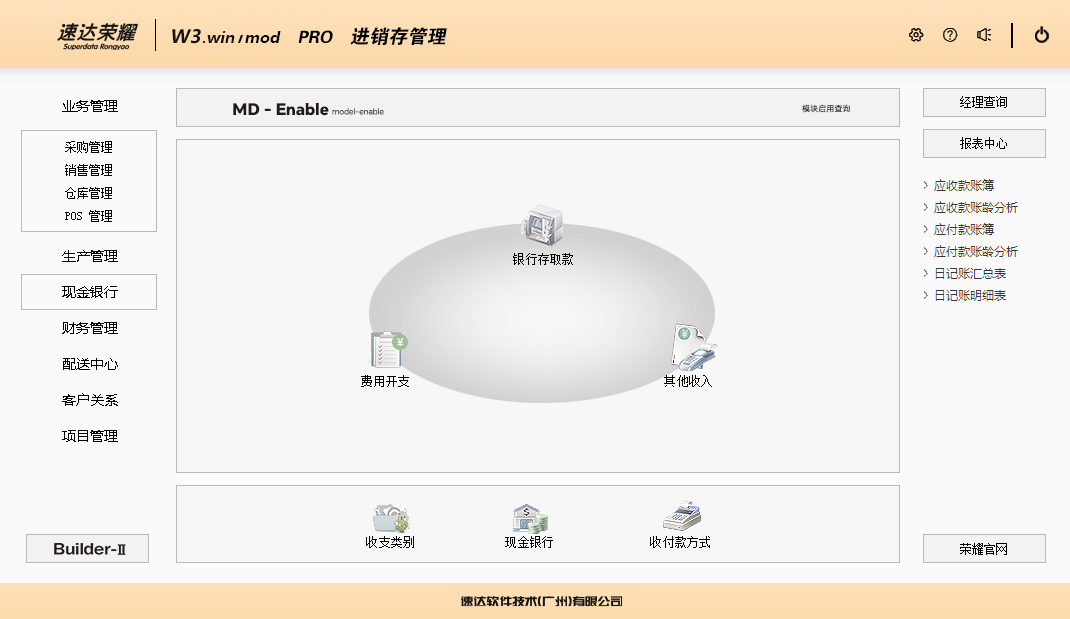This screenshot has height=619, width=1070.
Task: Expand the 应收款账簿 report entry
Action: pos(963,185)
